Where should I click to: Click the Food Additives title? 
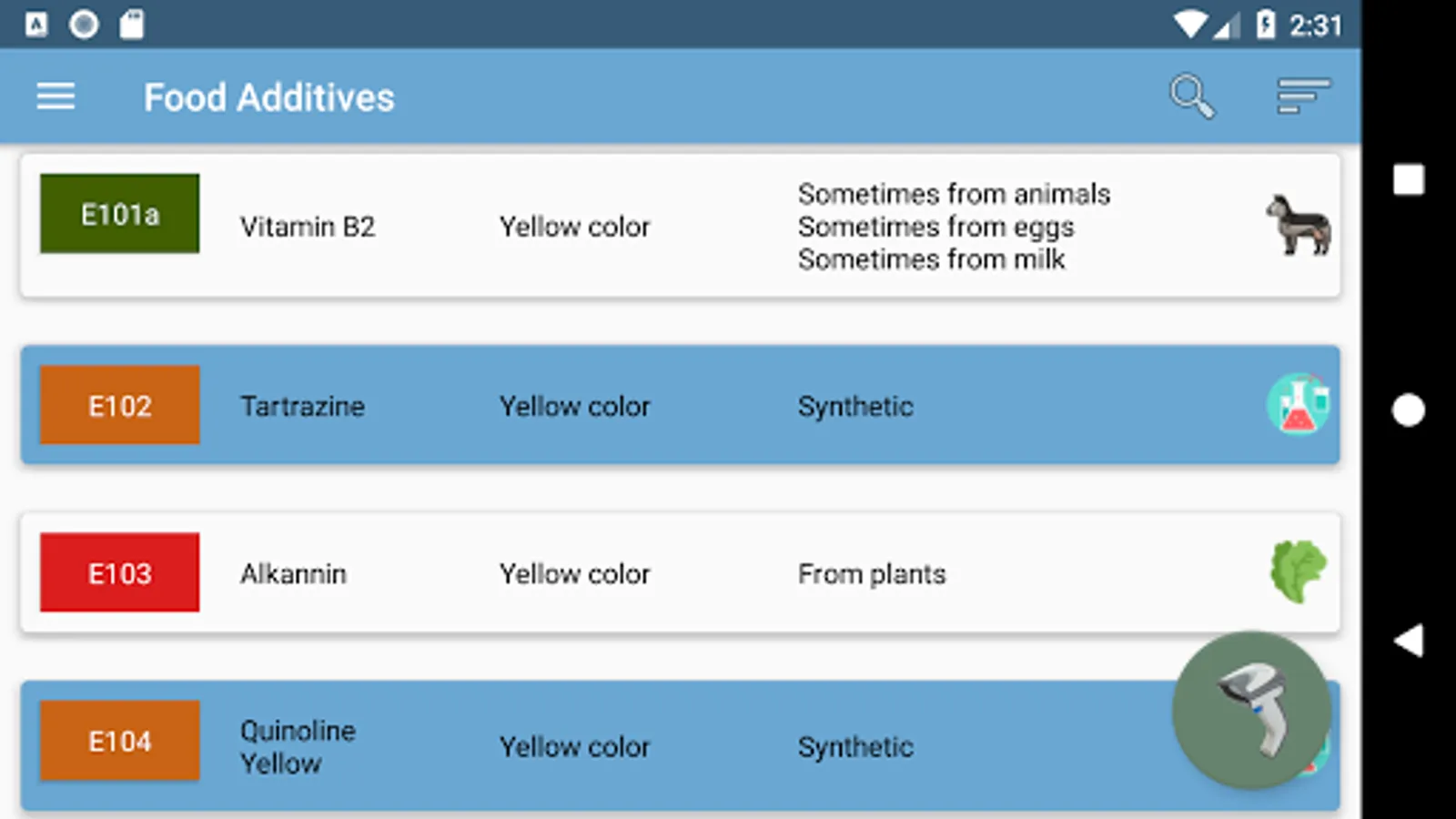(269, 97)
